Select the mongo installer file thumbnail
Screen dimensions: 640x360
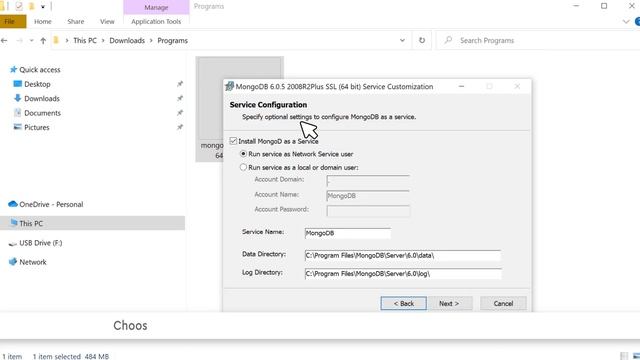211,109
